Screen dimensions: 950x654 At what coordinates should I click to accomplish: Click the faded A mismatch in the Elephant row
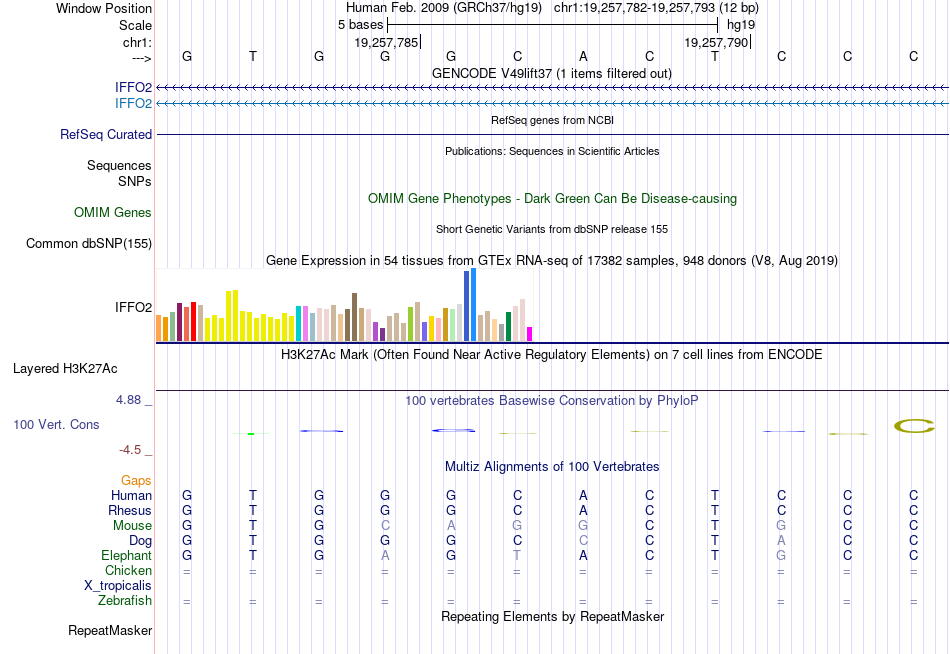(385, 555)
